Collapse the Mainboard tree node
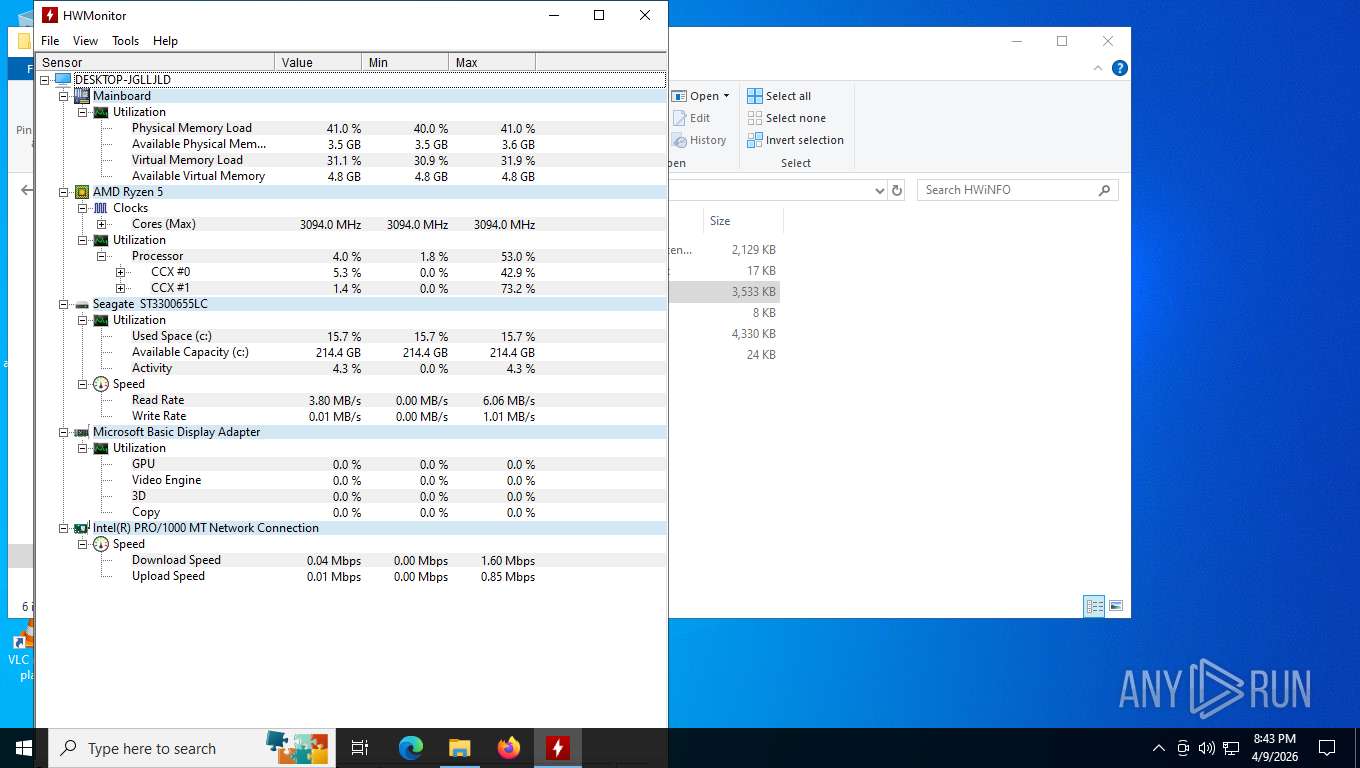Image resolution: width=1360 pixels, height=768 pixels. pyautogui.click(x=63, y=96)
